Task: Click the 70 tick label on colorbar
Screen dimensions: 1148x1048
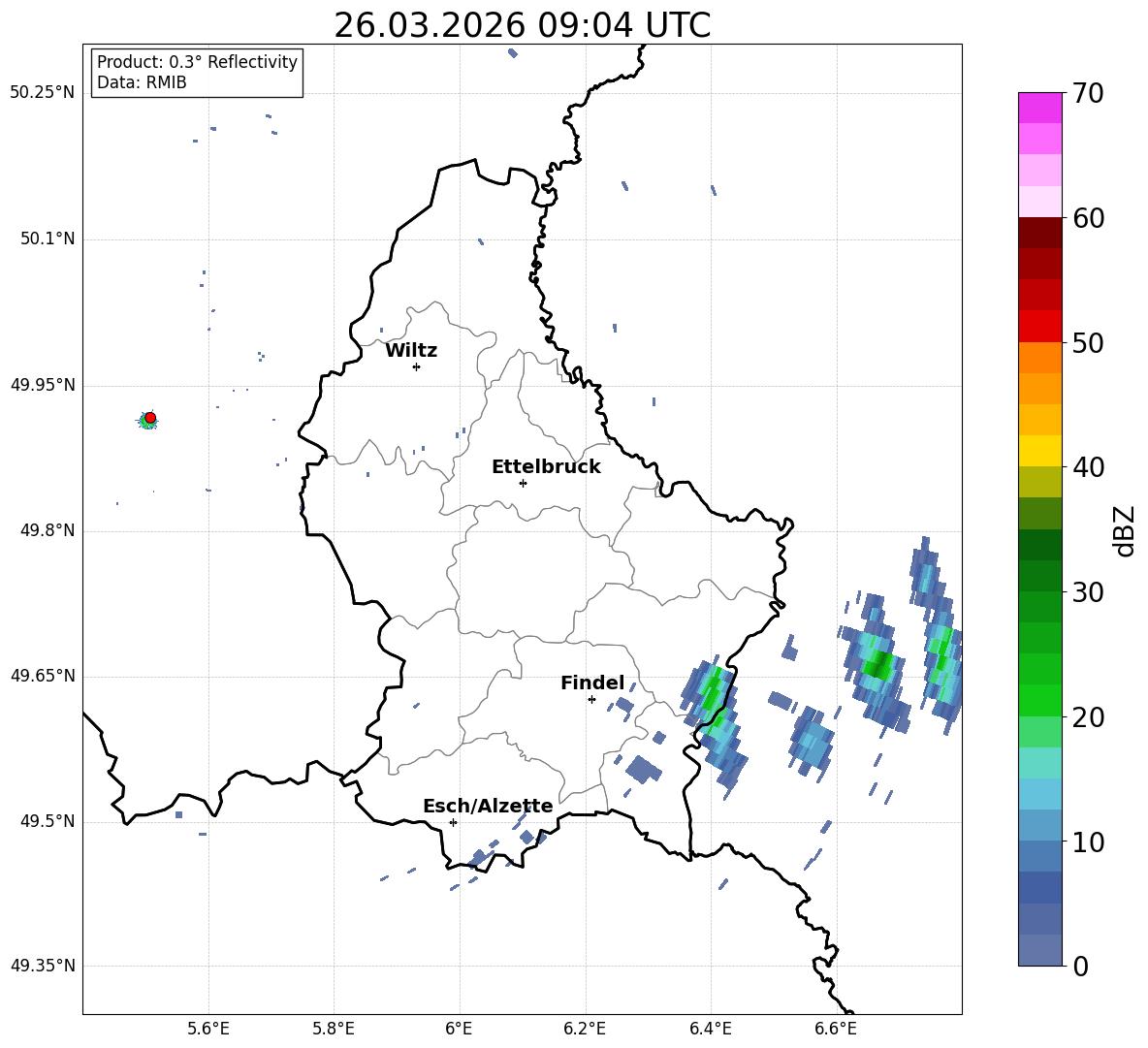Action: 1087,93
